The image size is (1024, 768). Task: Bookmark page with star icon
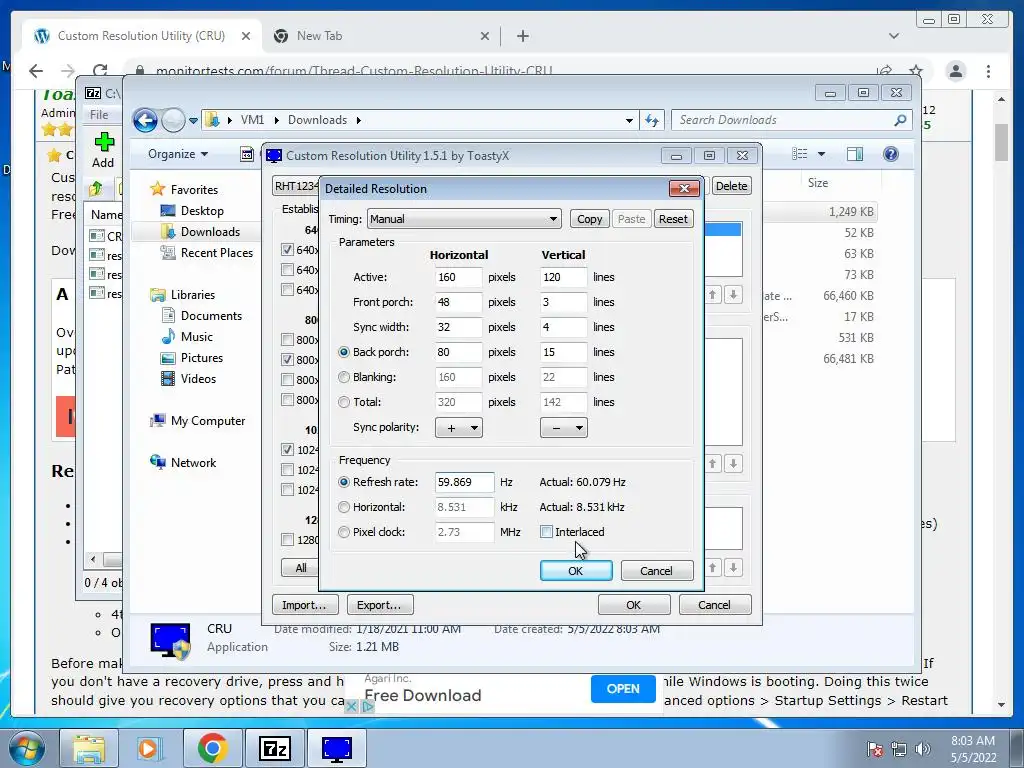click(x=916, y=71)
